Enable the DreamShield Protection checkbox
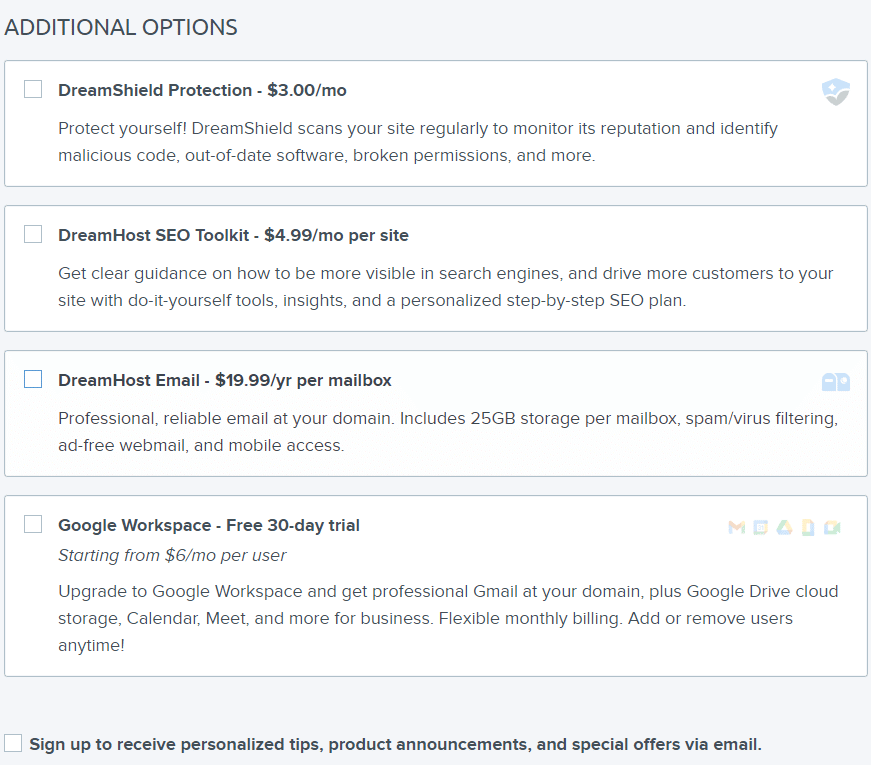The image size is (871, 765). pyautogui.click(x=33, y=89)
